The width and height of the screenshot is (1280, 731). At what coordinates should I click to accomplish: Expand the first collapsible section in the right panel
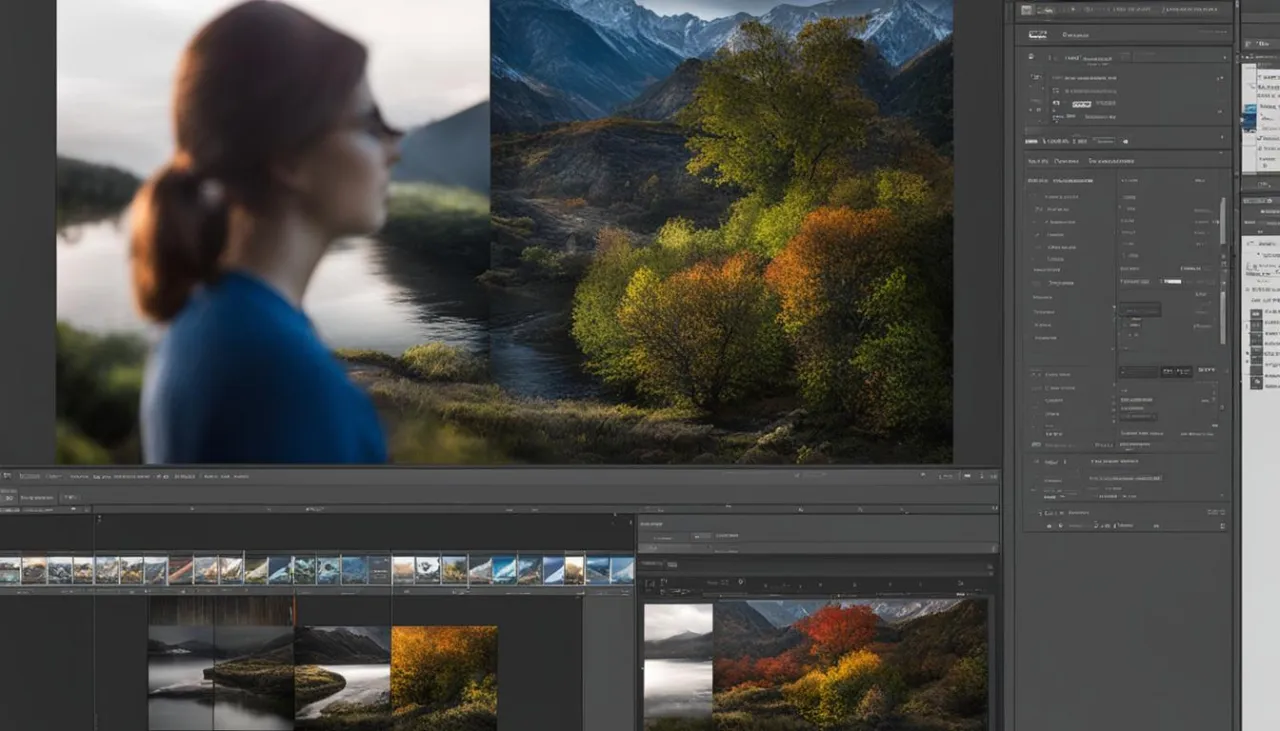1031,56
